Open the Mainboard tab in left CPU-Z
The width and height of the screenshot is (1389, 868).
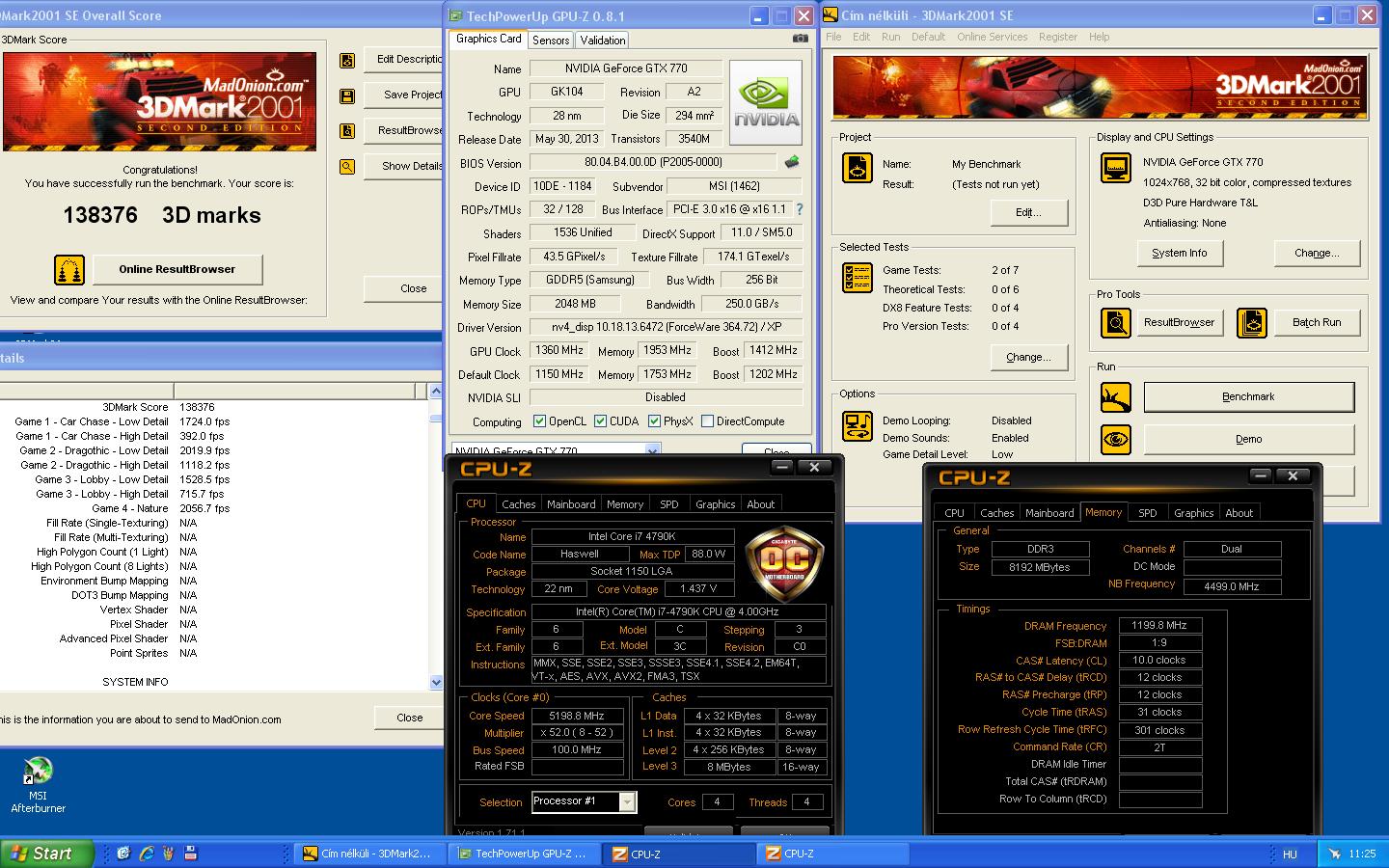[x=571, y=504]
